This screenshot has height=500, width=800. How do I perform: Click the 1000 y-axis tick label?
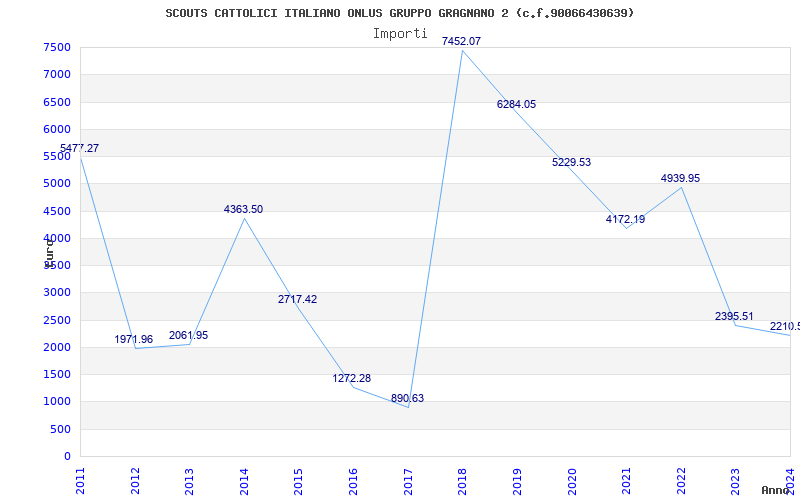pyautogui.click(x=57, y=402)
